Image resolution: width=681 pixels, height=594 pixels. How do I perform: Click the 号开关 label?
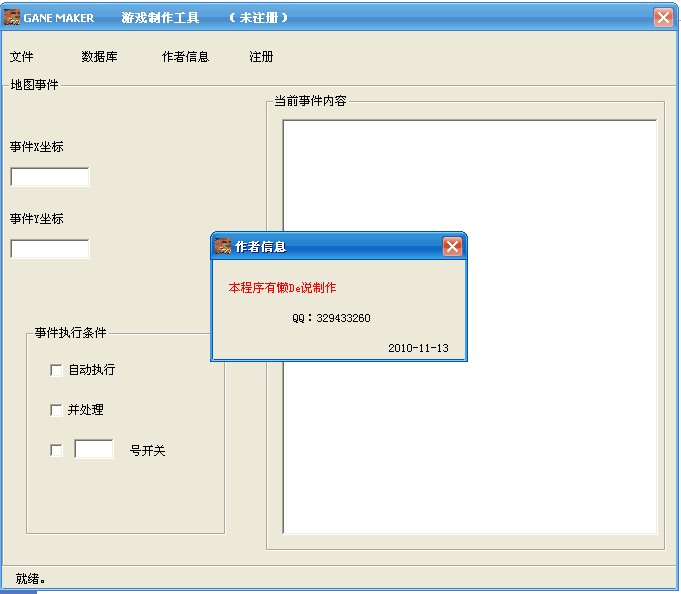pyautogui.click(x=148, y=450)
